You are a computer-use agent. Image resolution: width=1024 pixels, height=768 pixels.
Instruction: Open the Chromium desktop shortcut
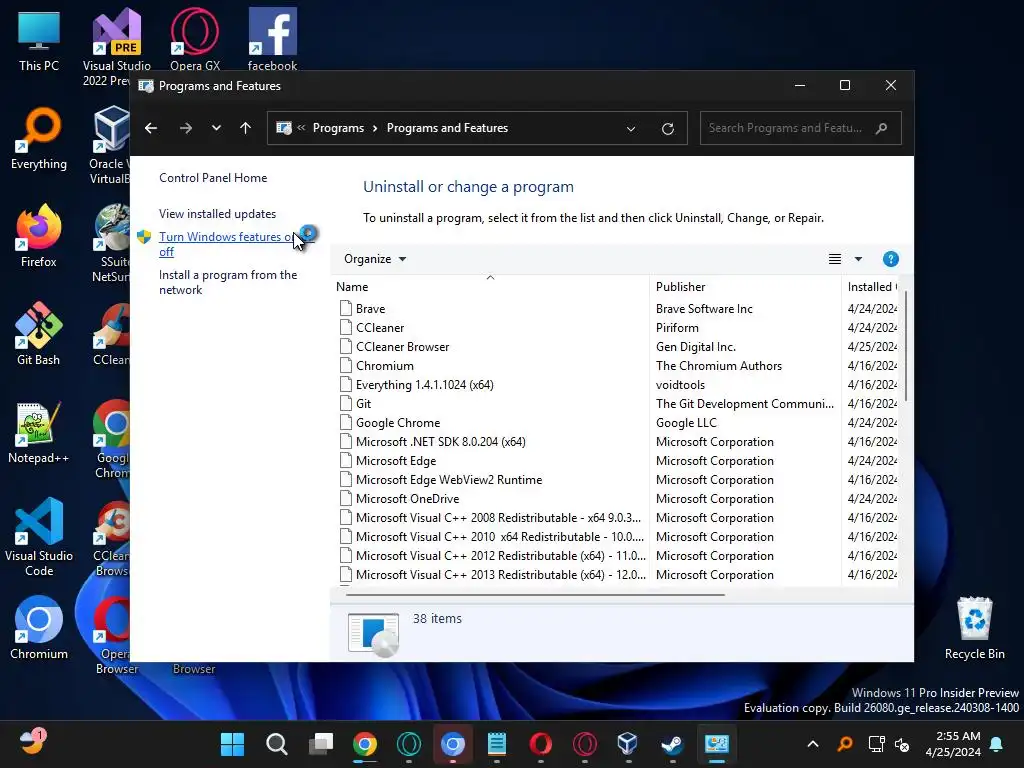[39, 628]
